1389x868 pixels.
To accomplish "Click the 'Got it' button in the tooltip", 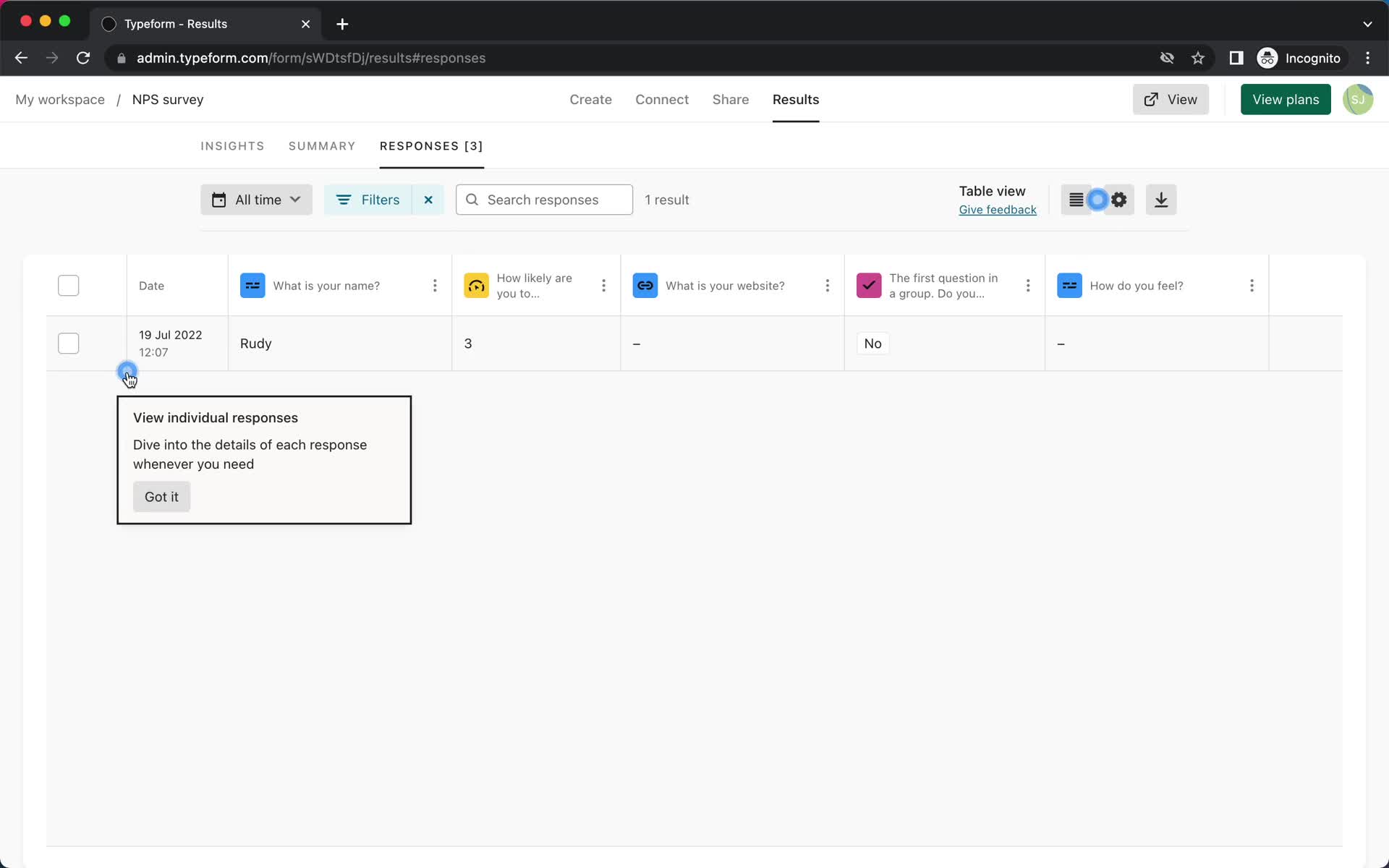I will 161,497.
